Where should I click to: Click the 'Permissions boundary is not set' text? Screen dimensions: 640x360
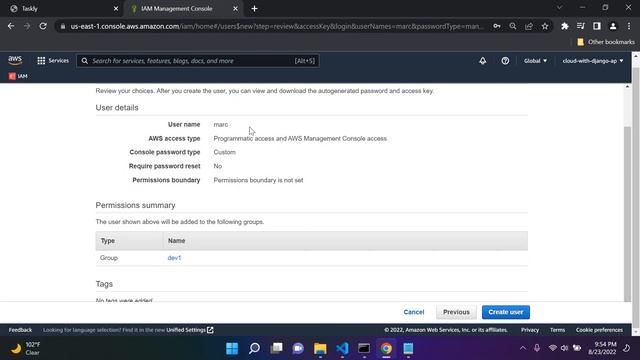[x=258, y=180]
